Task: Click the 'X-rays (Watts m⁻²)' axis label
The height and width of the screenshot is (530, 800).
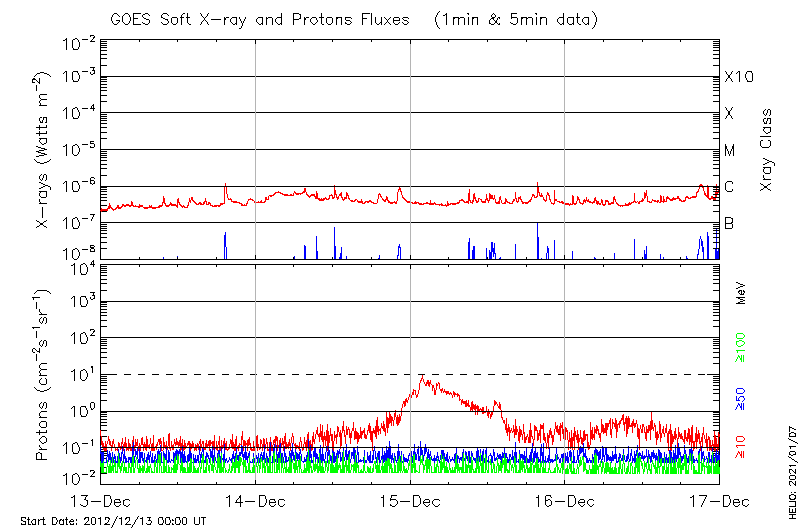Action: (x=43, y=150)
